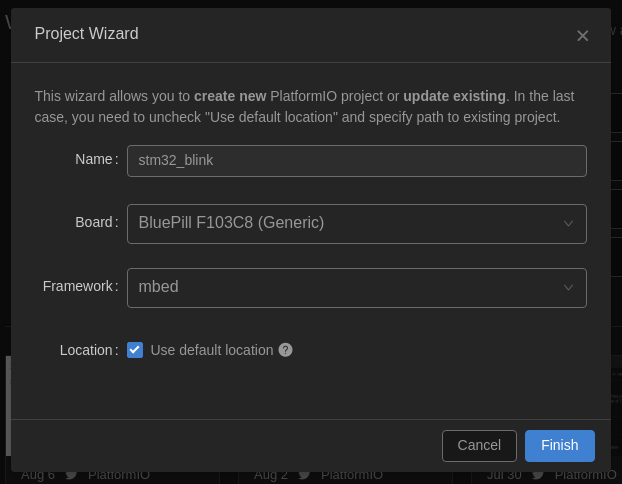The height and width of the screenshot is (484, 622).
Task: Open the mbed framework selector
Action: [x=357, y=288]
